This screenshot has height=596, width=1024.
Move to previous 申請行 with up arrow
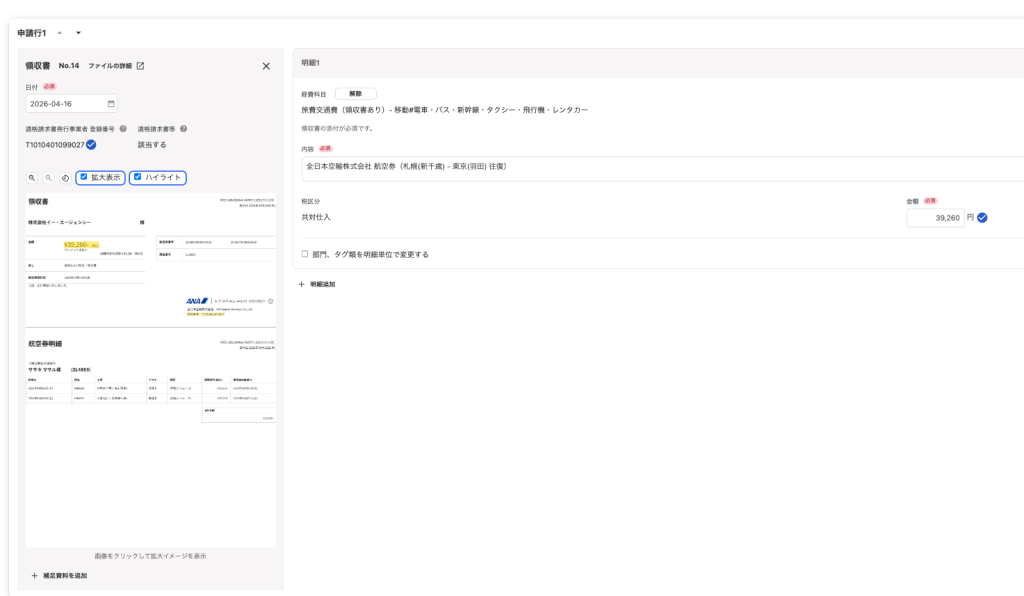(59, 33)
